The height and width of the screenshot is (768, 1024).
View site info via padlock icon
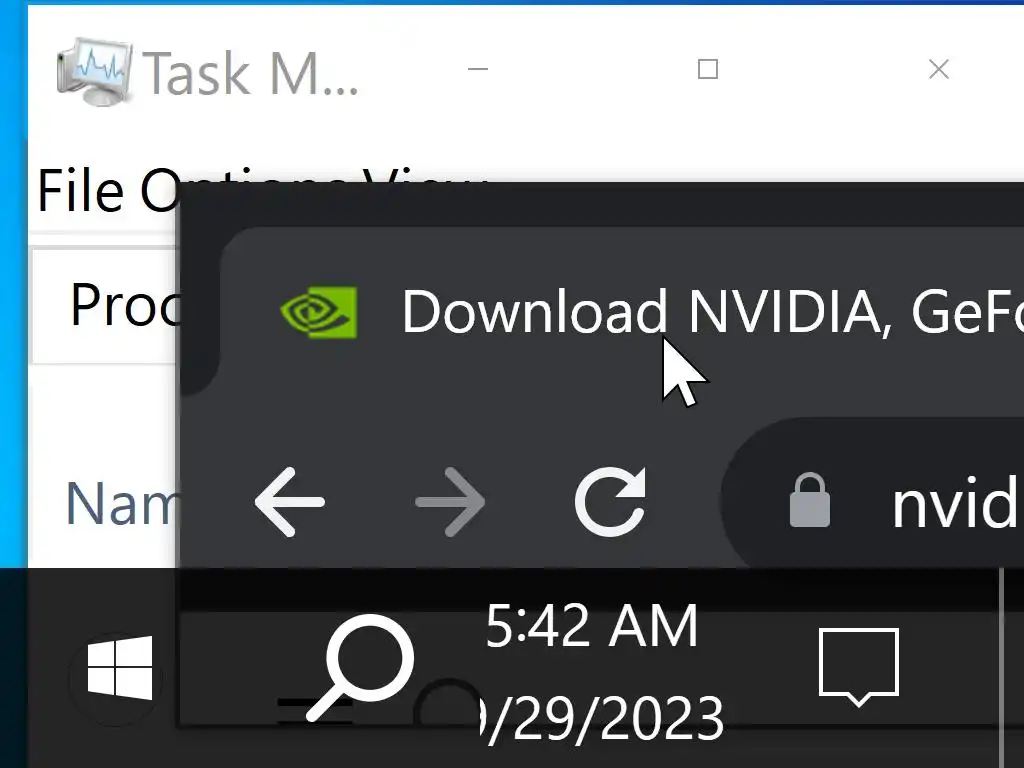tap(810, 501)
